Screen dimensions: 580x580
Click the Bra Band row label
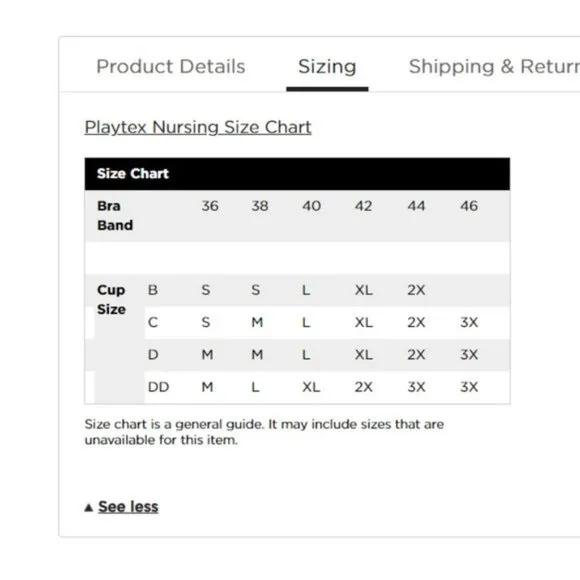coord(115,215)
